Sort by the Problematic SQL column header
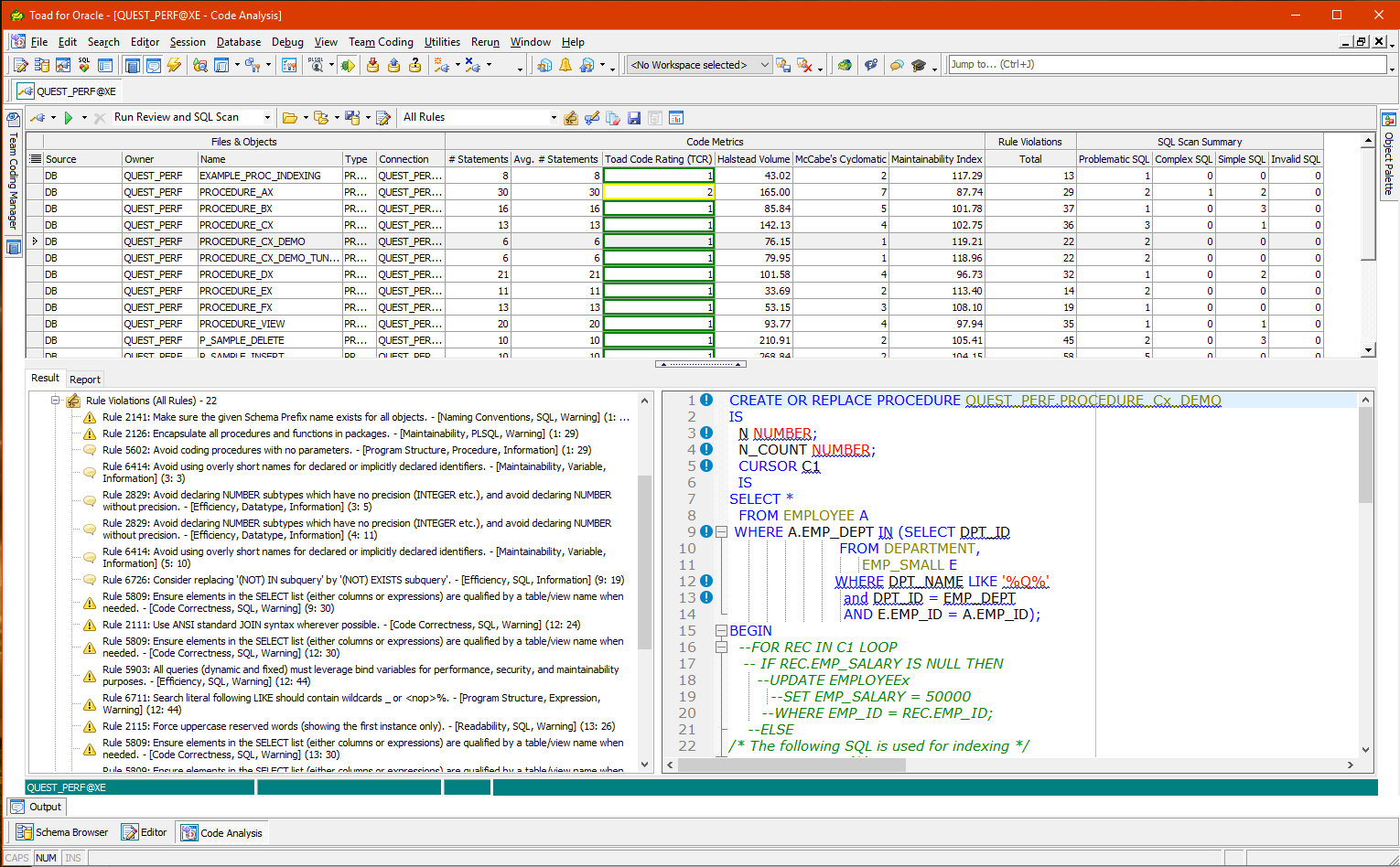The image size is (1400, 867). click(1114, 159)
